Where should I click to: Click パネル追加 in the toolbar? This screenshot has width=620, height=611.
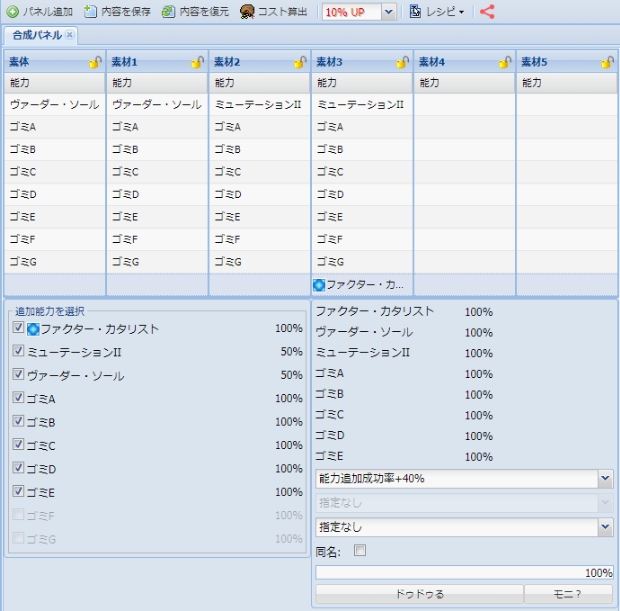click(x=40, y=12)
